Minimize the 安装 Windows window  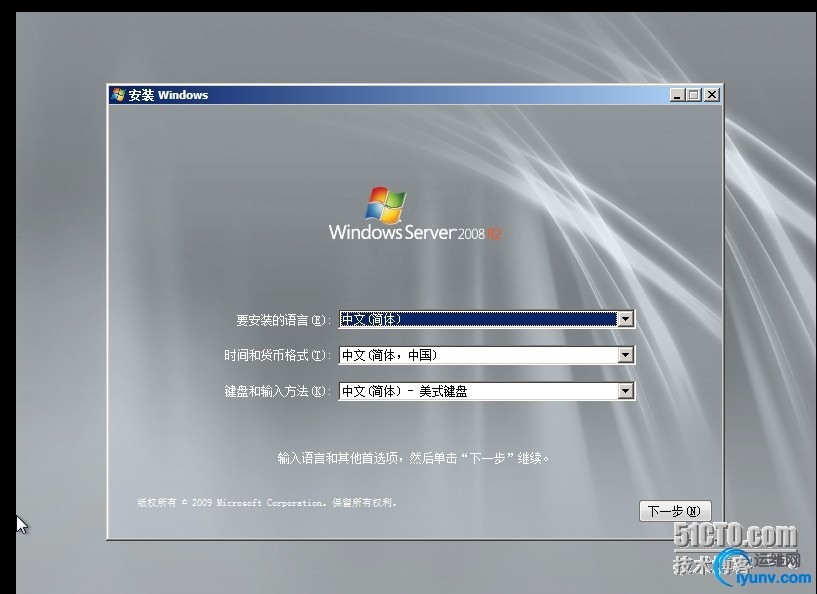pos(677,95)
